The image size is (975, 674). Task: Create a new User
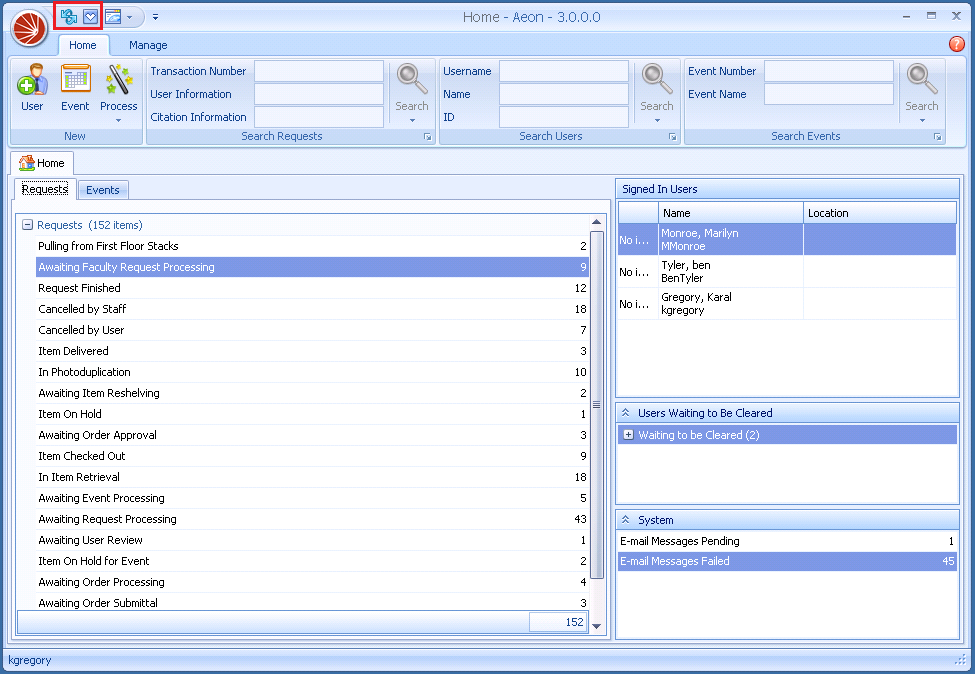(x=32, y=87)
